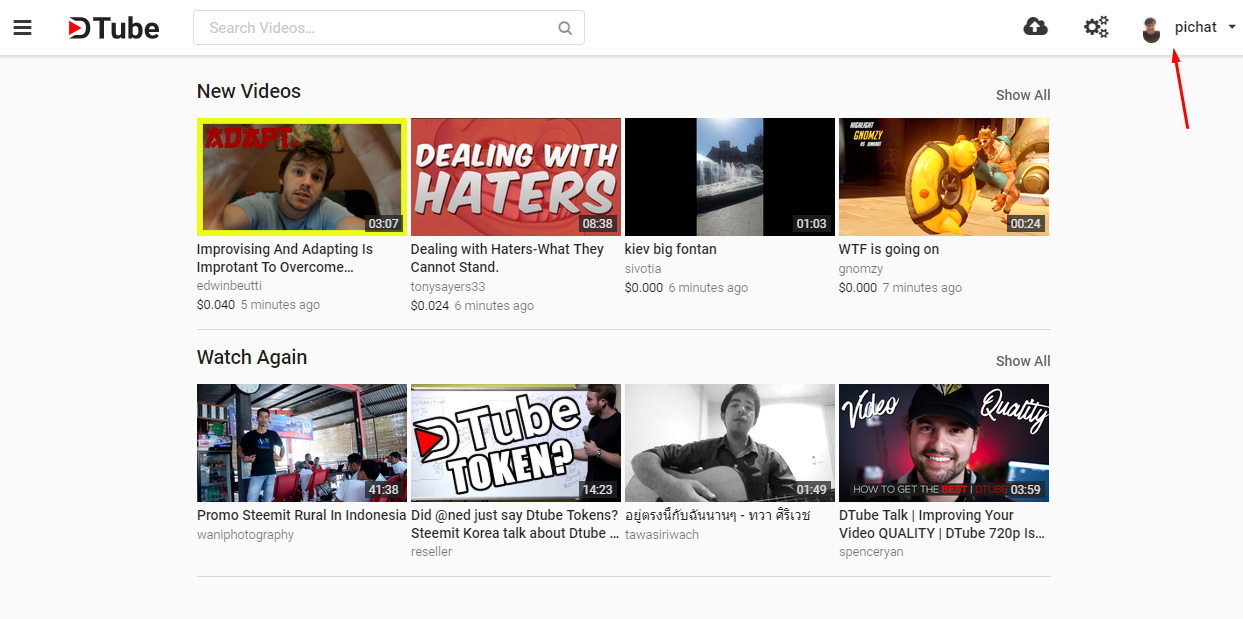The height and width of the screenshot is (619, 1243).
Task: Visit spenceryan's channel
Action: click(x=873, y=552)
